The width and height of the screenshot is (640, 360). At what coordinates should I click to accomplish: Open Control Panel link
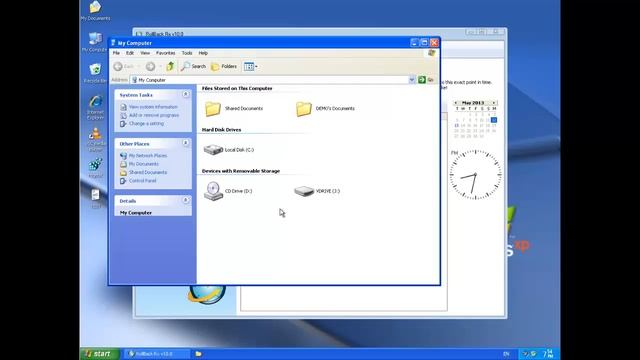[x=142, y=180]
